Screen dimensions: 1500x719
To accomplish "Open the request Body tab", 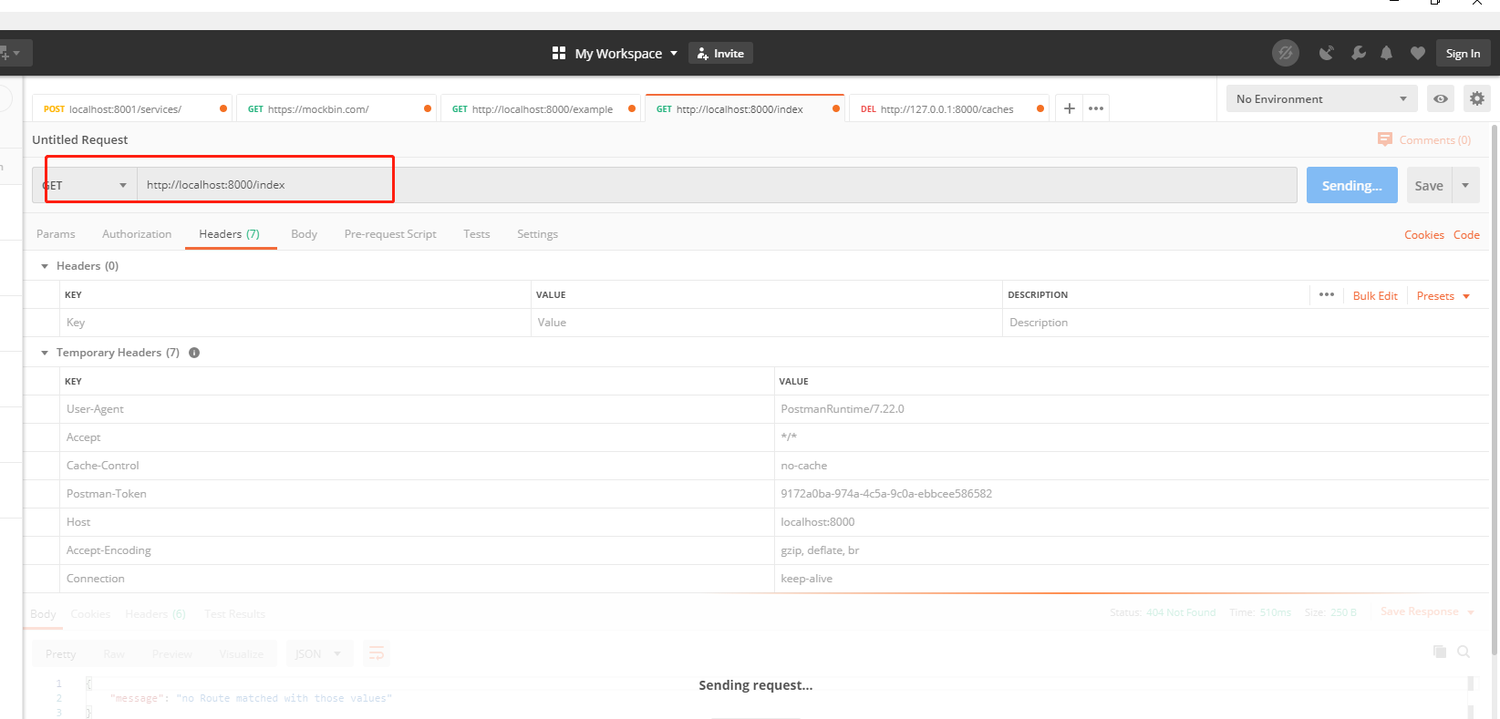I will click(304, 234).
